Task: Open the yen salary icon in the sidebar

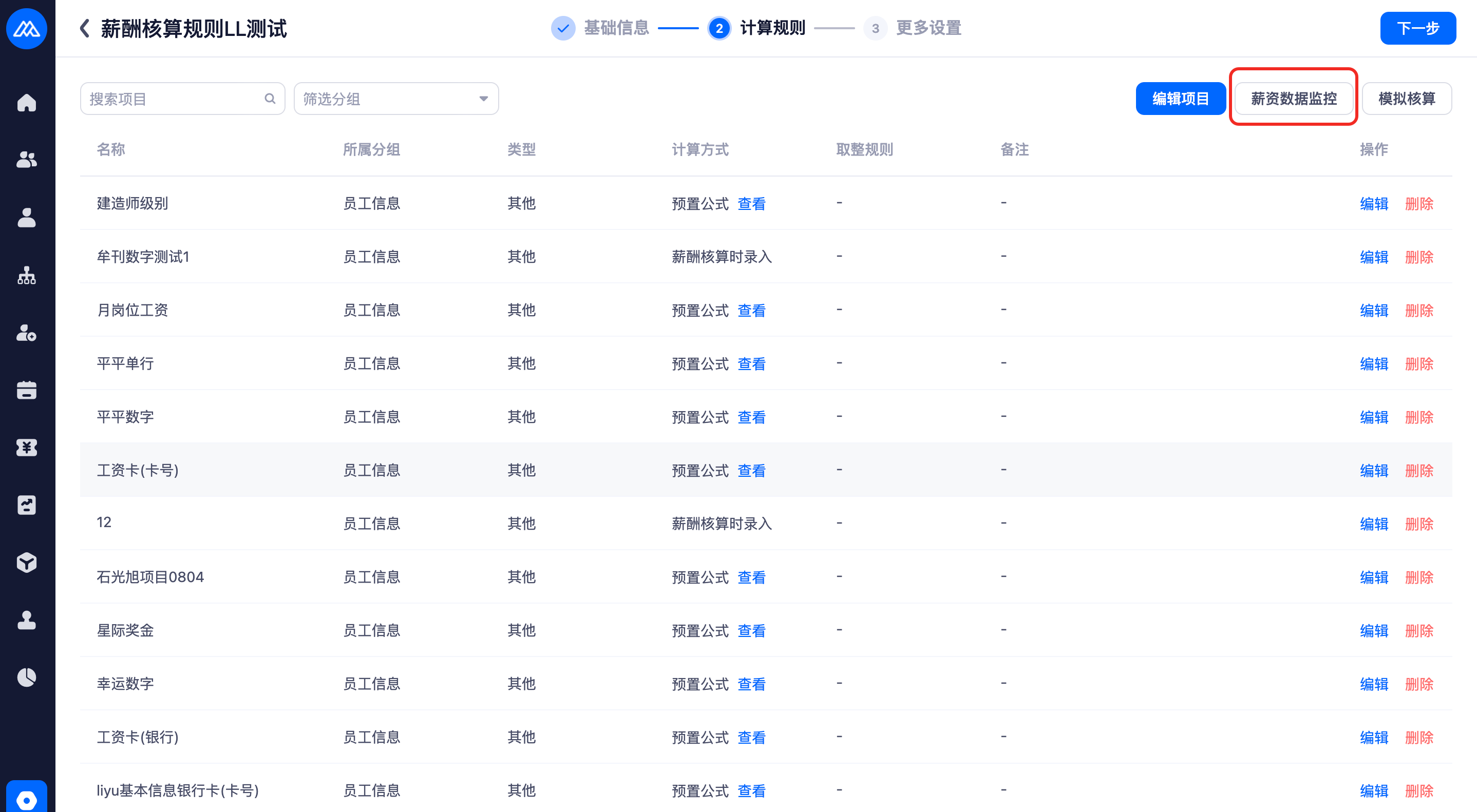Action: pyautogui.click(x=26, y=448)
